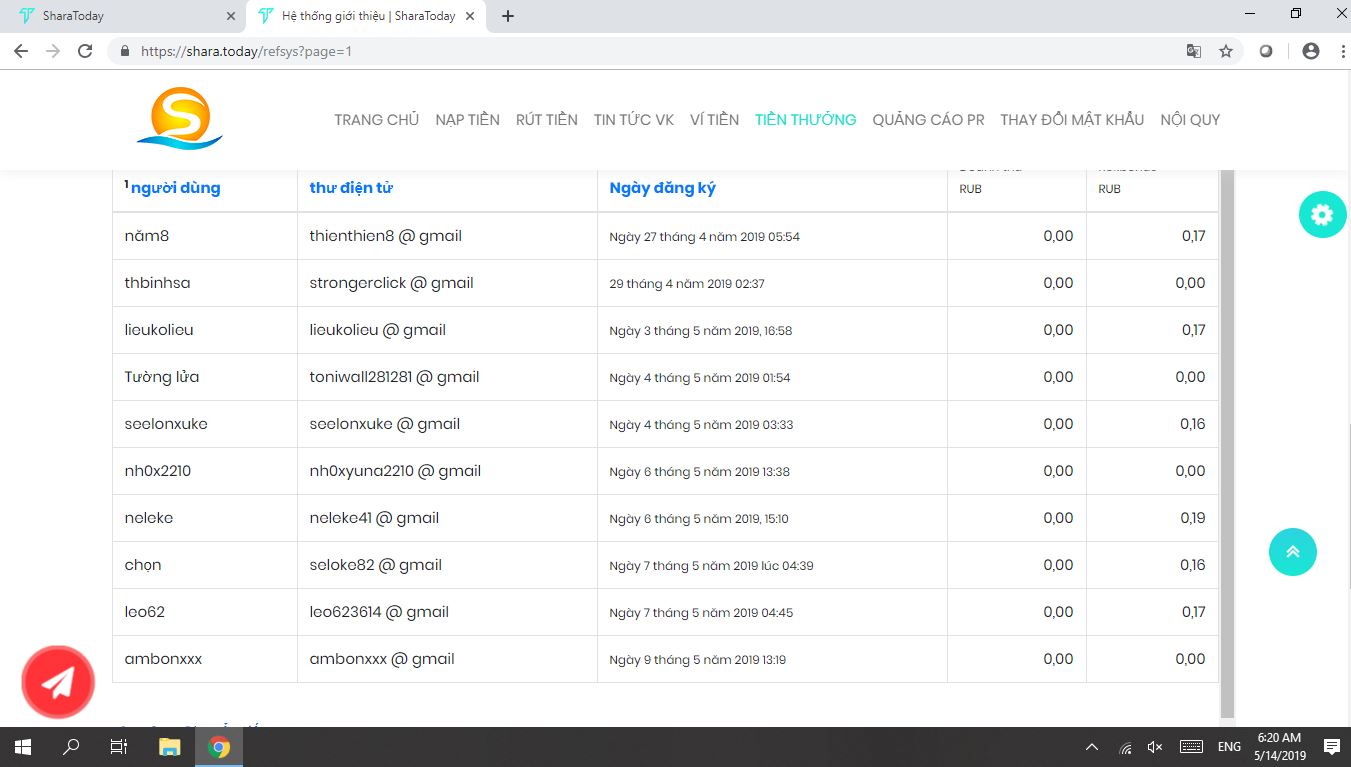Click the taskbar search magnifier
This screenshot has height=767, width=1351.
(71, 747)
